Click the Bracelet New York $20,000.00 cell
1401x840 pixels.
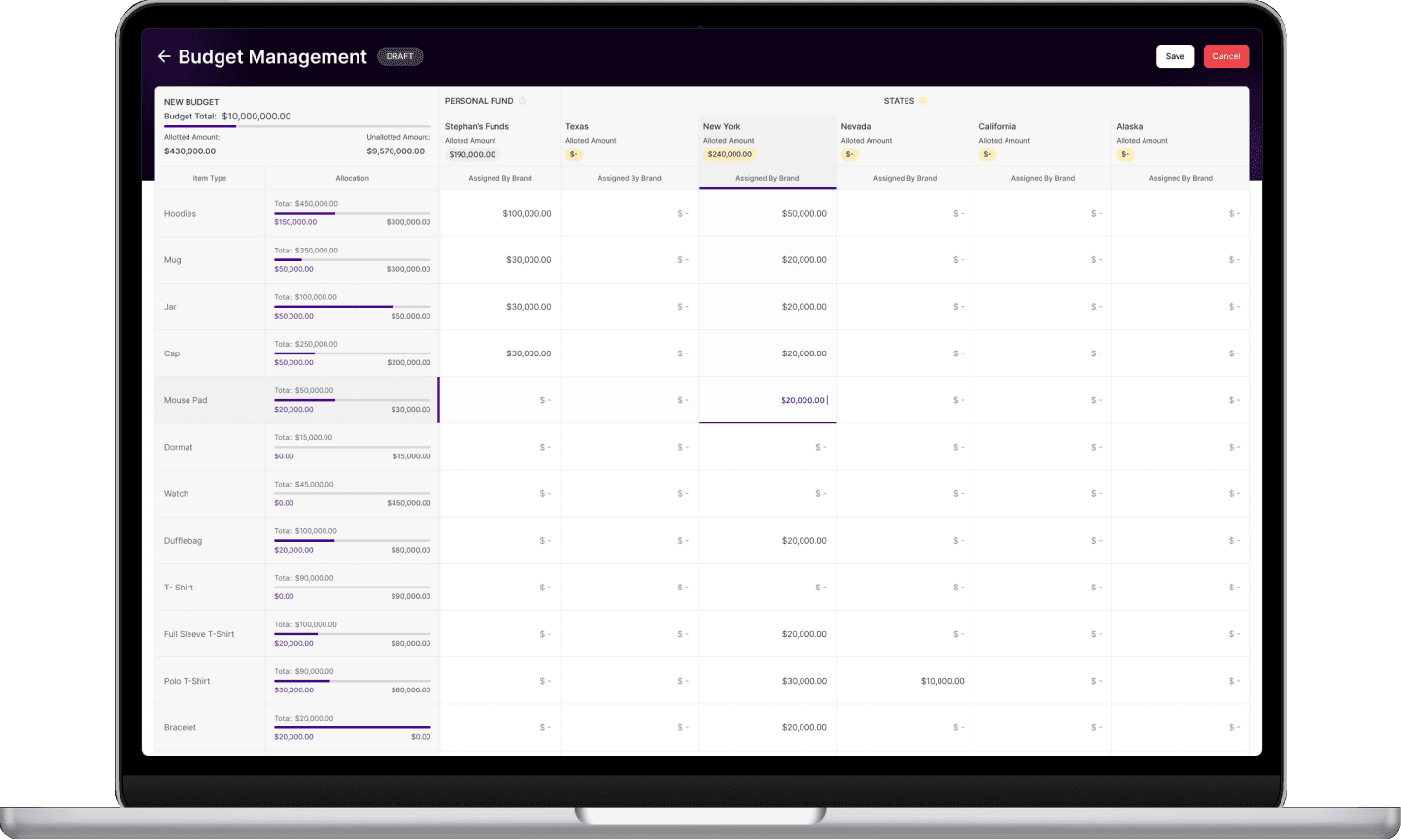coord(803,727)
